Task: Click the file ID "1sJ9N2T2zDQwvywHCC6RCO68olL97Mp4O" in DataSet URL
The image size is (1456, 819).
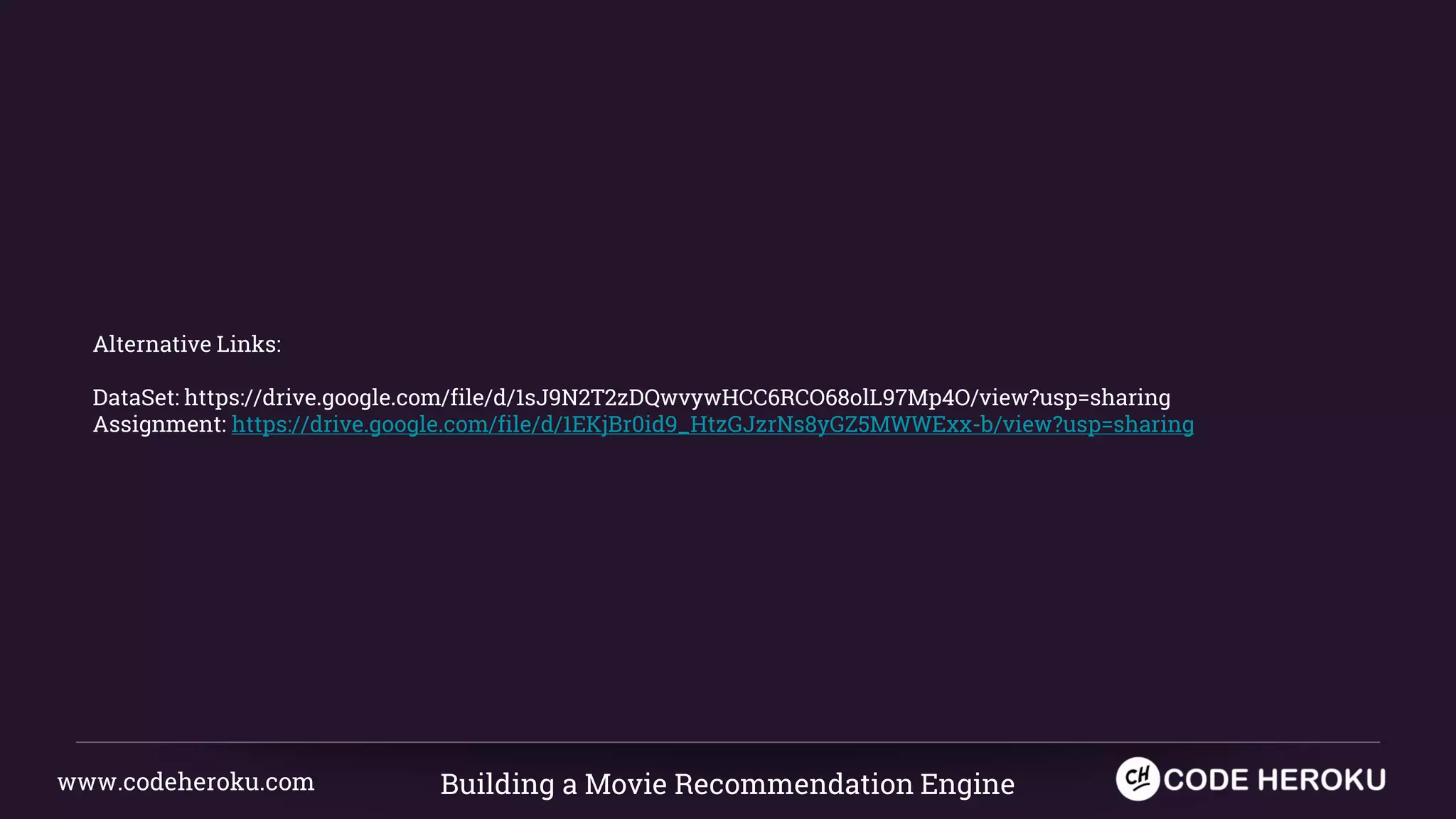Action: [742, 397]
